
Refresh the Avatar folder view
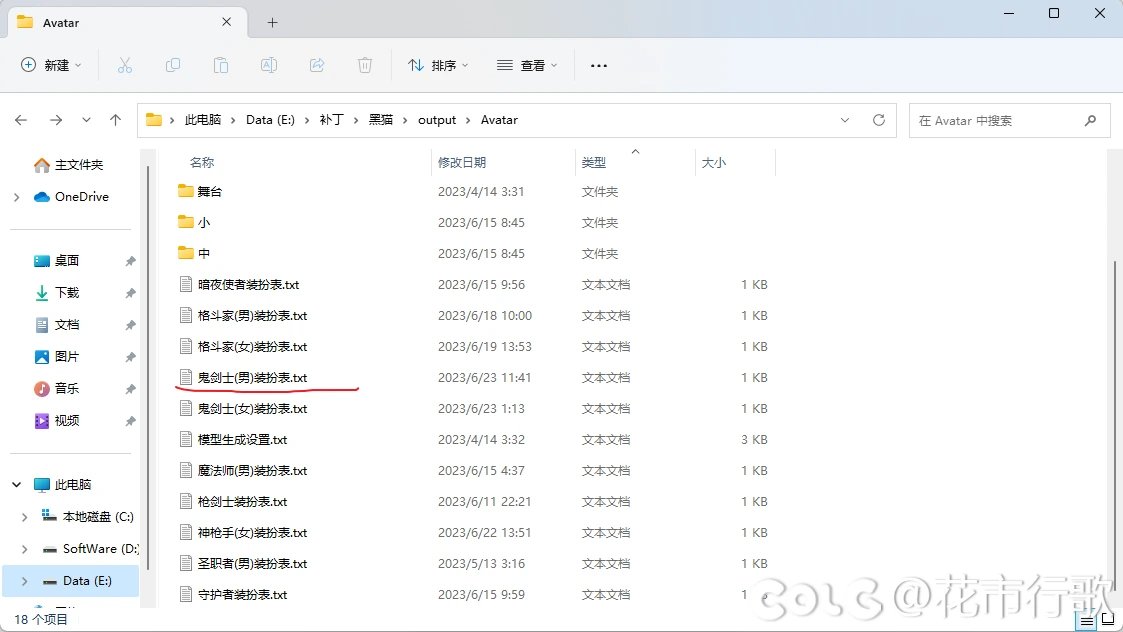879,120
